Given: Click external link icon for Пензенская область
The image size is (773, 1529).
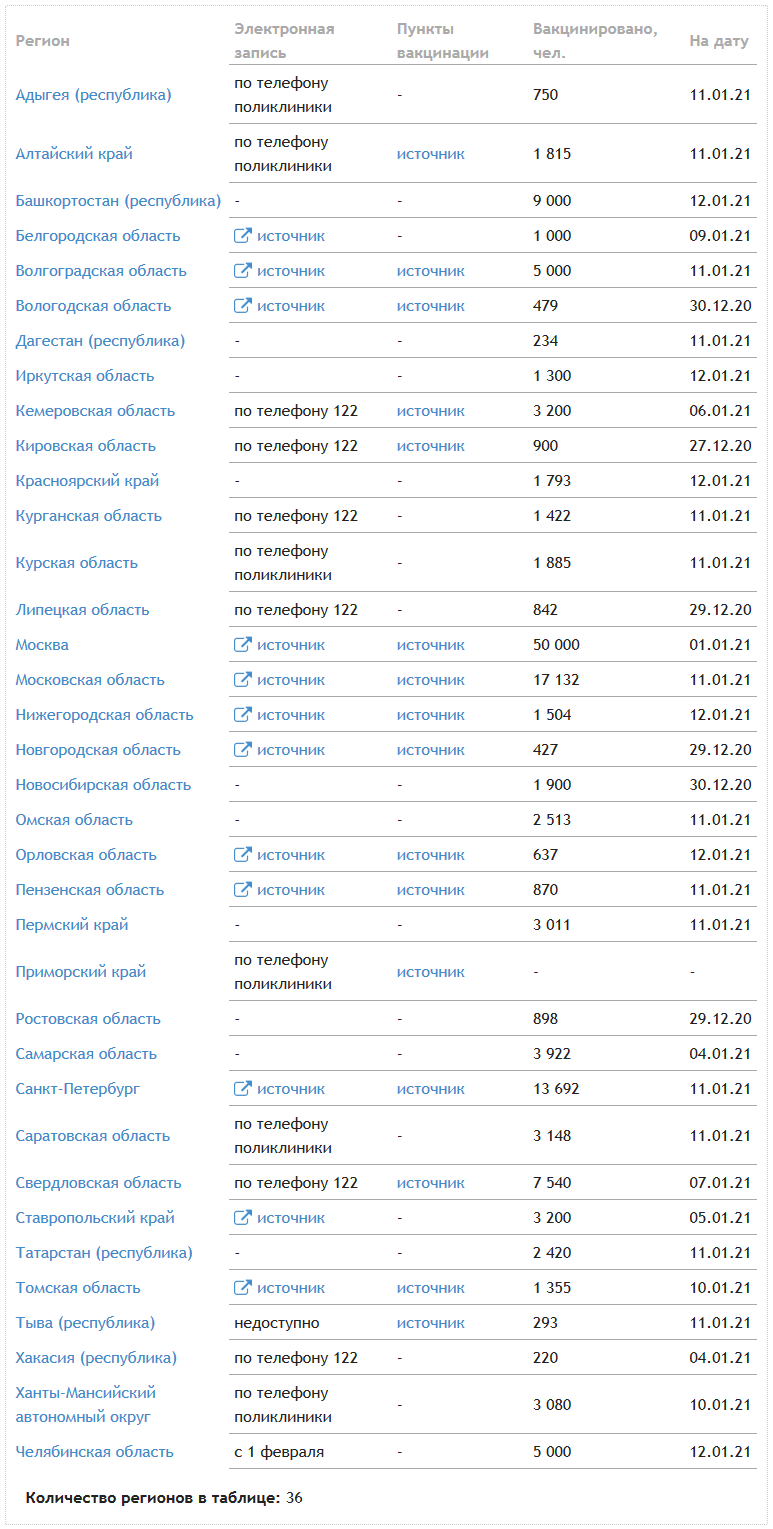Looking at the screenshot, I should click(x=242, y=890).
